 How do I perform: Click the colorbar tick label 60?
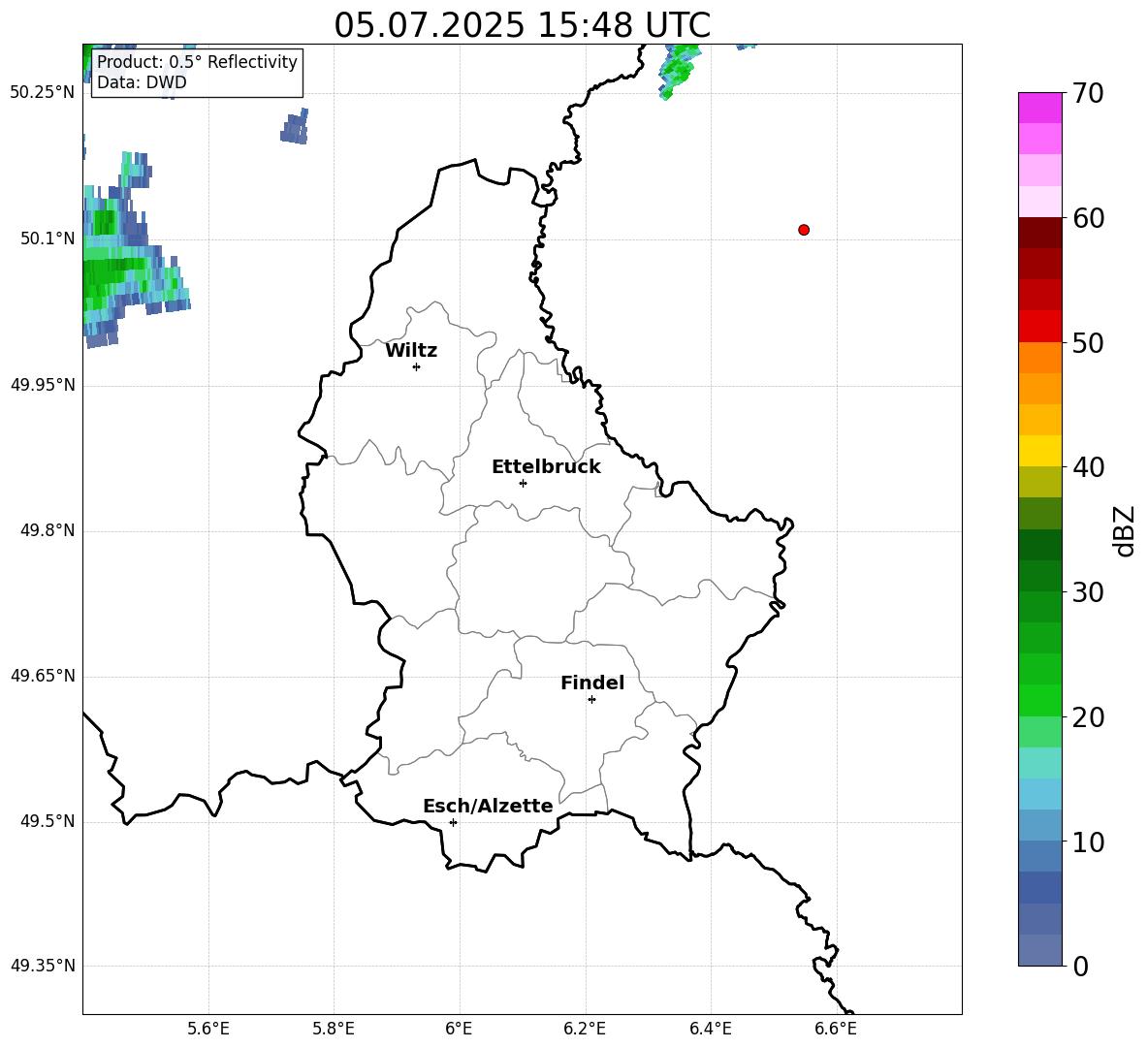click(1088, 218)
